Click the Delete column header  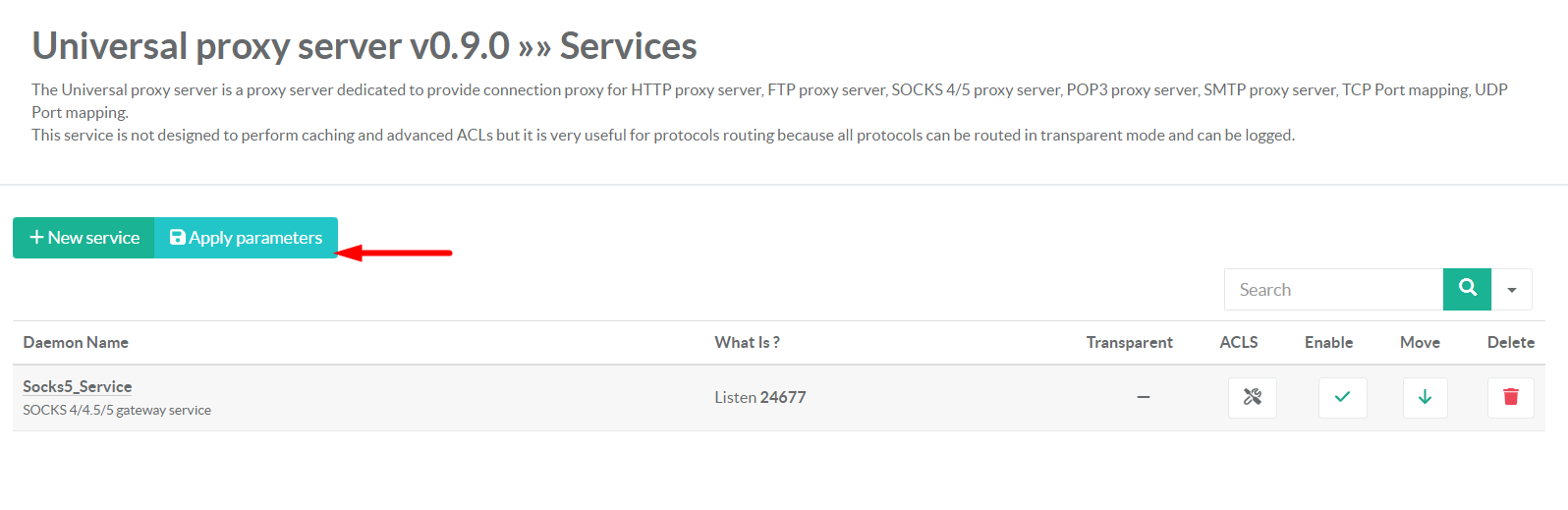(1510, 342)
